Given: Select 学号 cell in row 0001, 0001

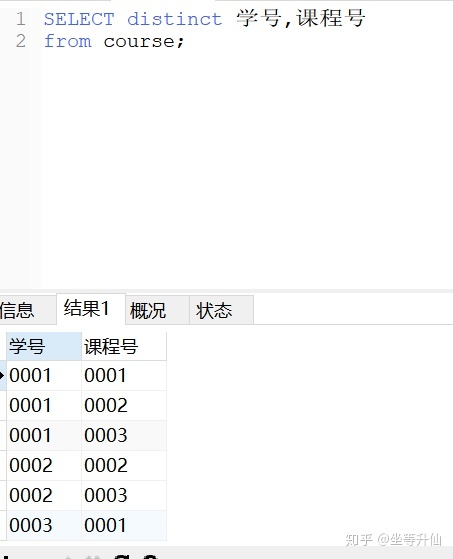Looking at the screenshot, I should (x=44, y=375).
